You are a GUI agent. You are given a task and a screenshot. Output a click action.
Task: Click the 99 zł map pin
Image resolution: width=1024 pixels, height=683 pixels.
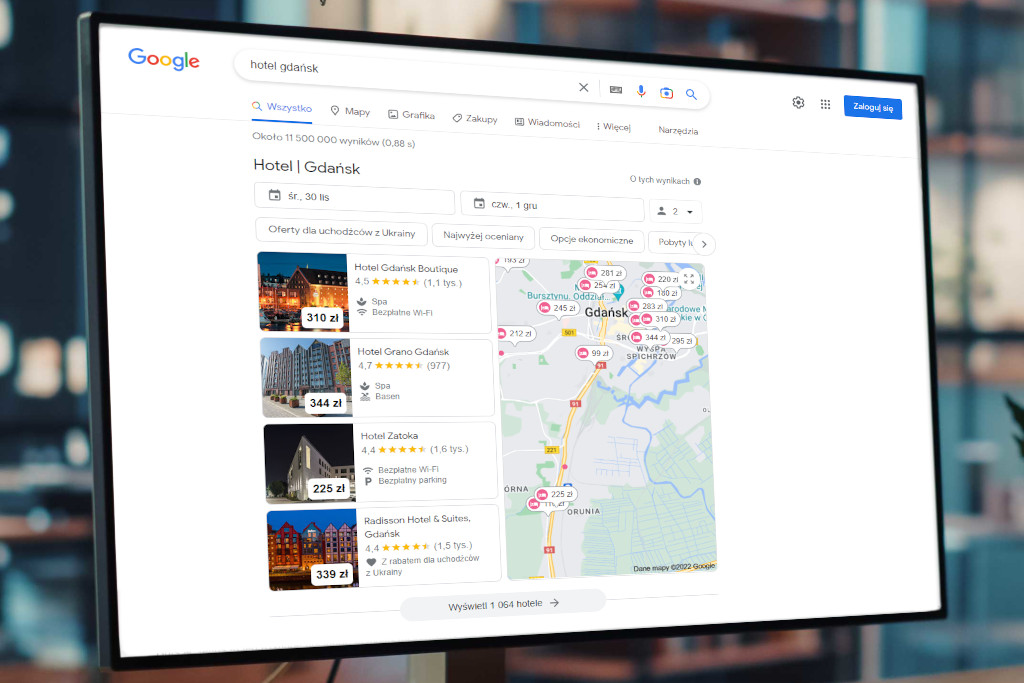(x=593, y=353)
